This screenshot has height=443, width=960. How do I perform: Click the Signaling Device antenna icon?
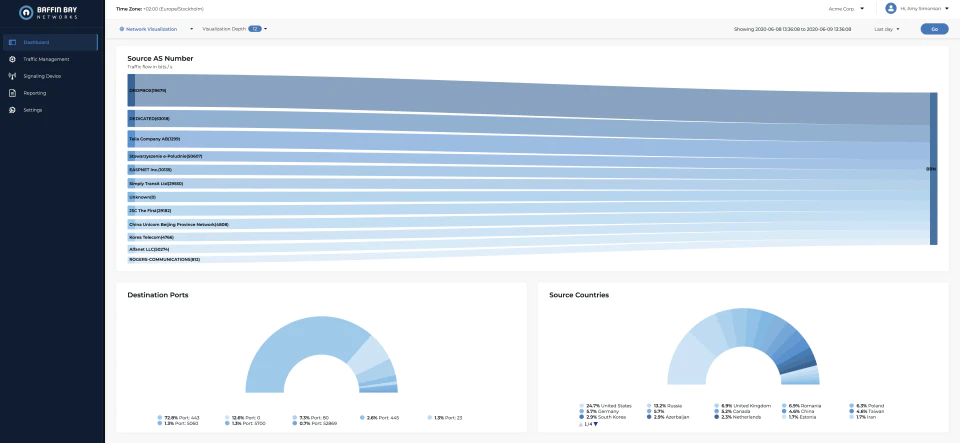(12, 76)
